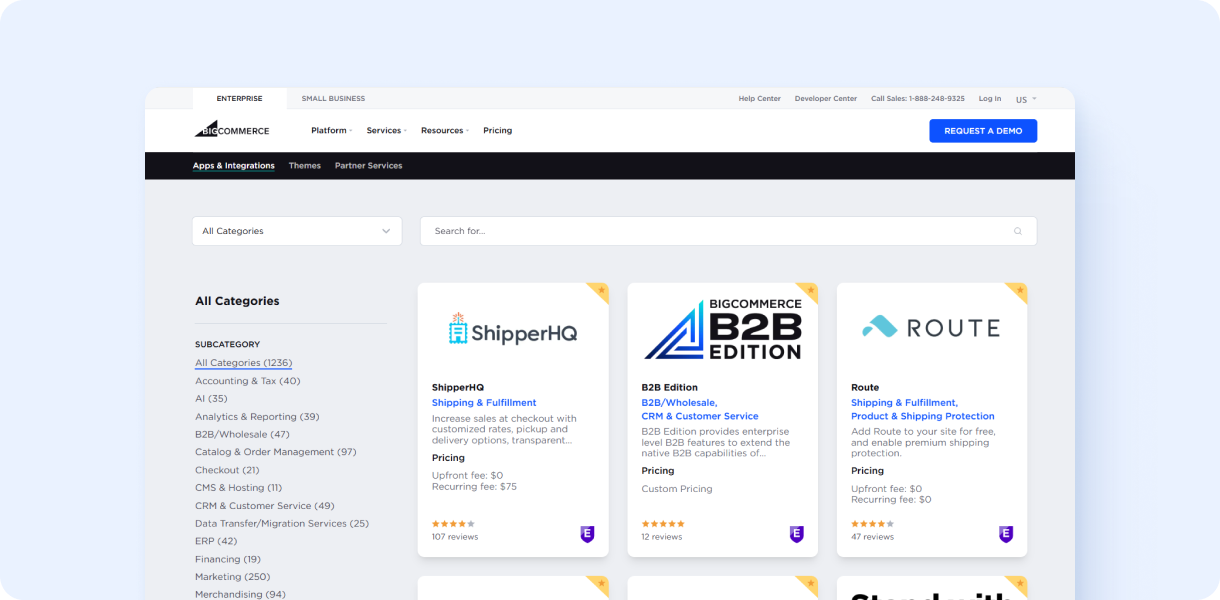Click the purple Elite badge on Route card
1220x600 pixels.
(x=1006, y=534)
